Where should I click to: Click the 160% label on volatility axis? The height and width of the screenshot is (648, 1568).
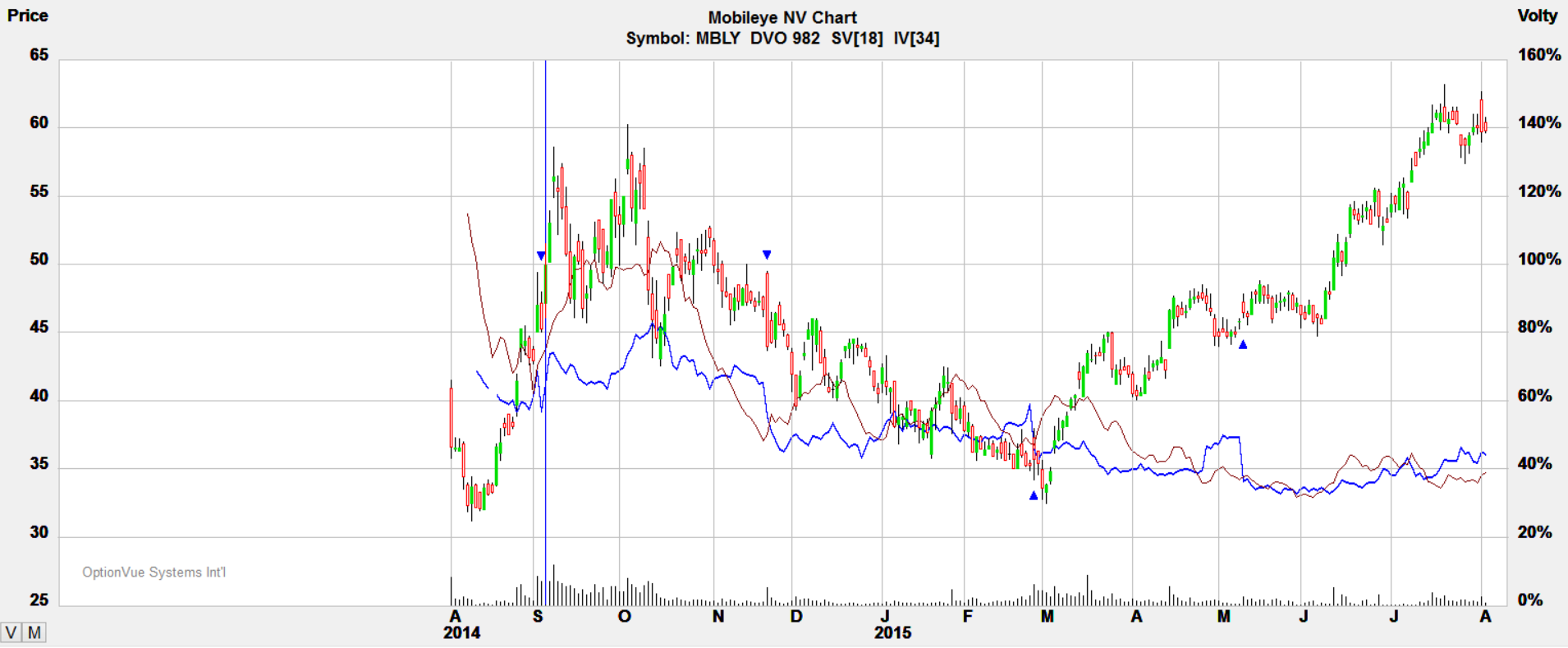pos(1539,55)
